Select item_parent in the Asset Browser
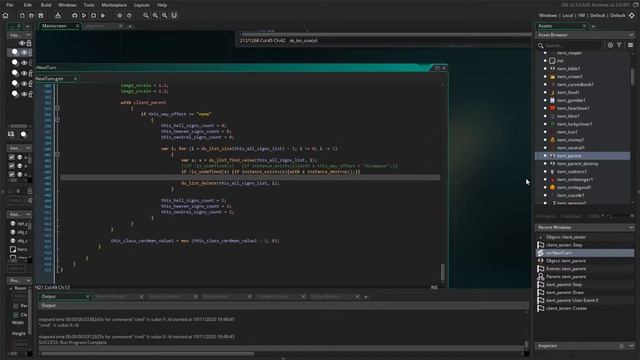Image resolution: width=640 pixels, height=360 pixels. tap(582, 156)
